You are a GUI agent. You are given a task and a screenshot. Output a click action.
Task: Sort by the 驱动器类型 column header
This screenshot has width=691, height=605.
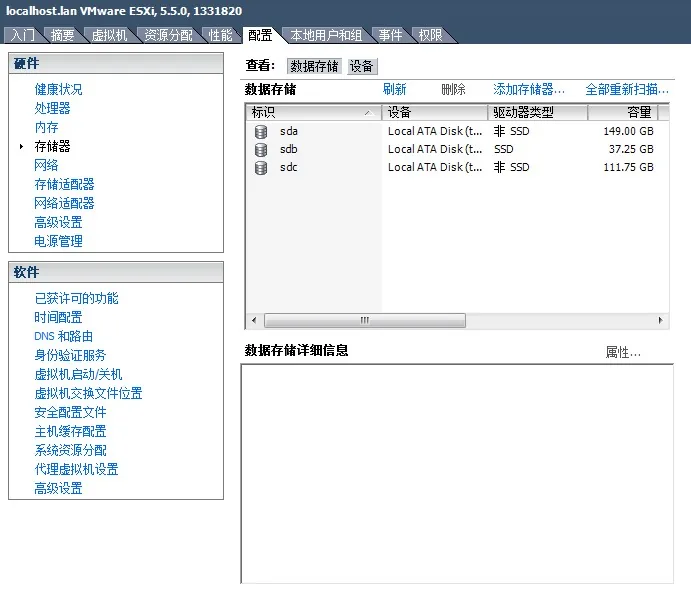(538, 112)
